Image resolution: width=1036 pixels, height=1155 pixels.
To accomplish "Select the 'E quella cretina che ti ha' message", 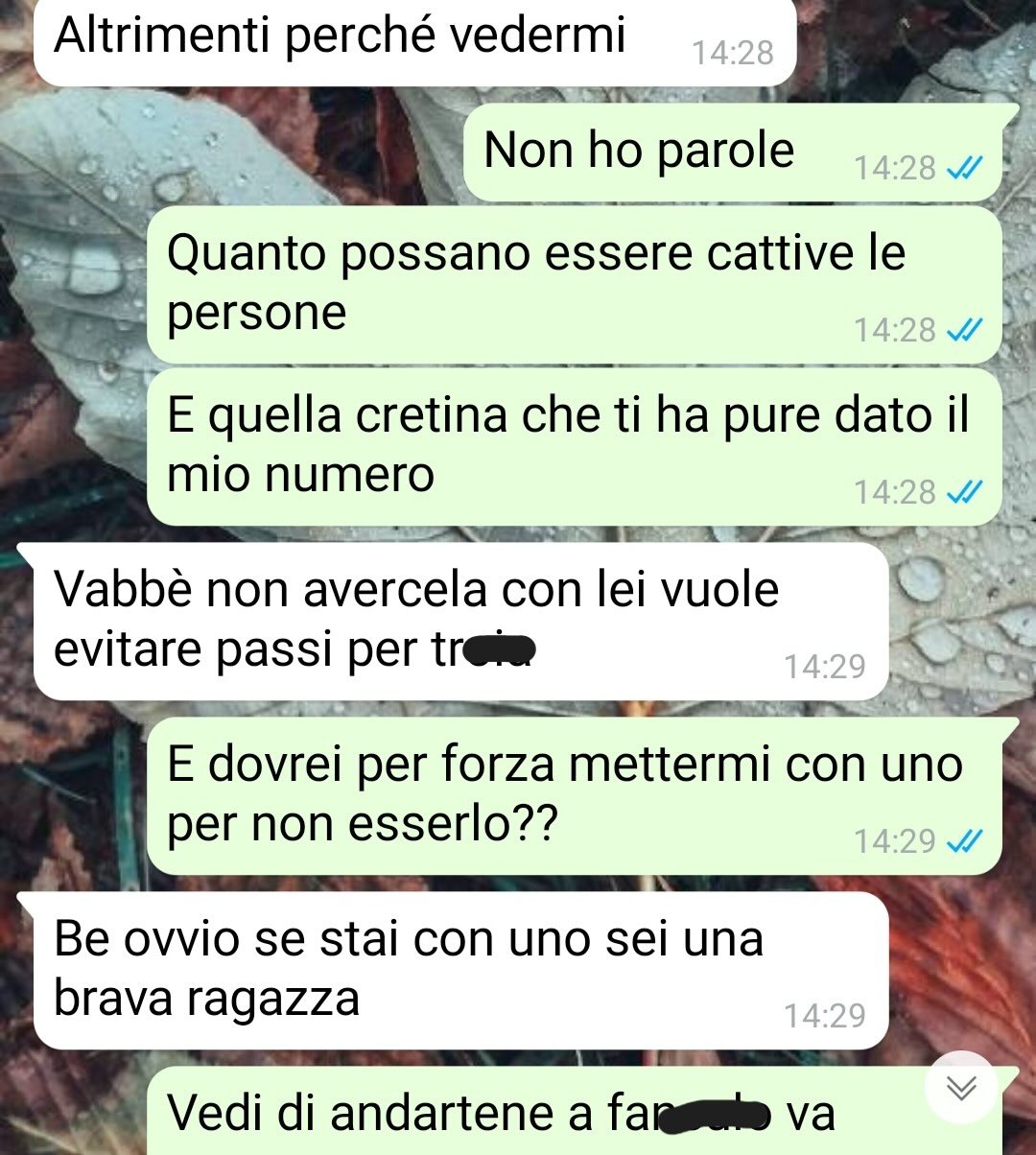I will (x=575, y=446).
